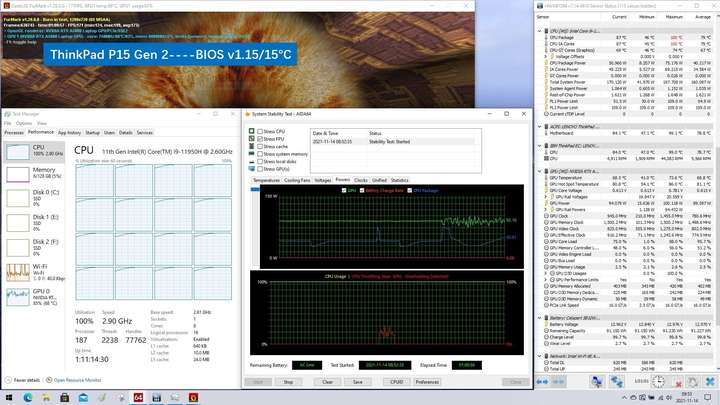Collapse the GPU NVIDIA RTX sensor group
The height and width of the screenshot is (405, 720).
coord(540,171)
